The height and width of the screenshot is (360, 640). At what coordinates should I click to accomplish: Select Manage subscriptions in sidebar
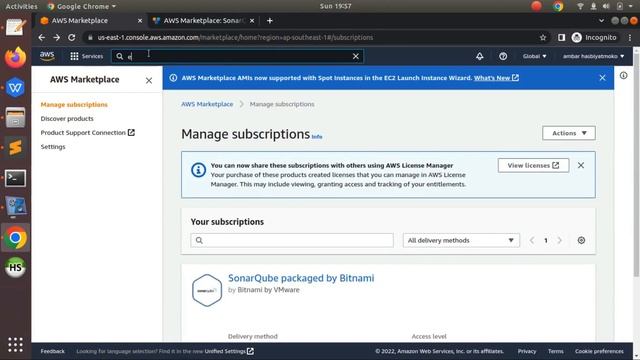pyautogui.click(x=74, y=104)
